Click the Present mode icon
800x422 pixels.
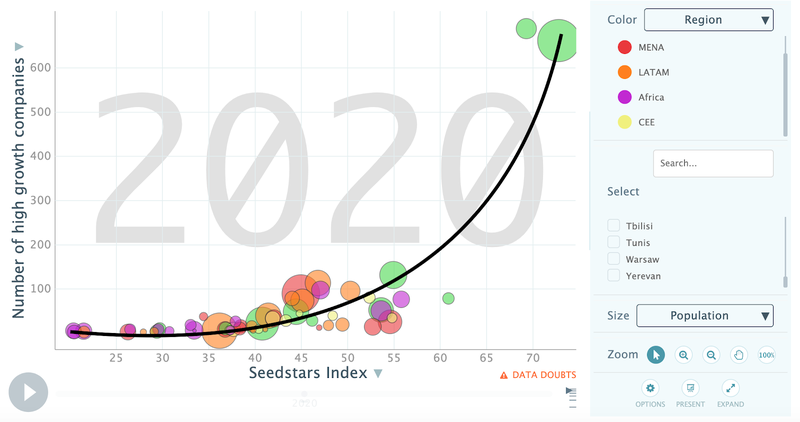(690, 388)
